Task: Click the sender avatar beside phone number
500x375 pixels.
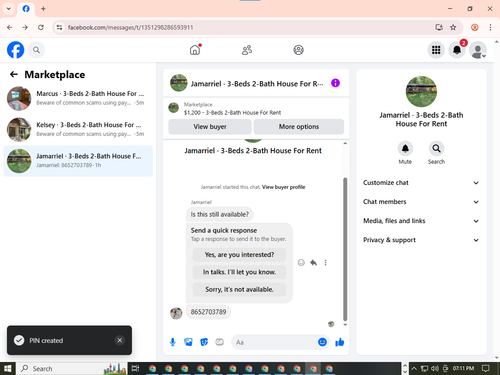Action: [x=176, y=313]
